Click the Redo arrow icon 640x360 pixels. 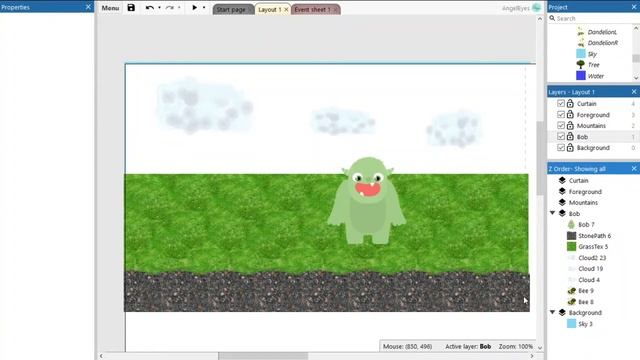(x=170, y=8)
